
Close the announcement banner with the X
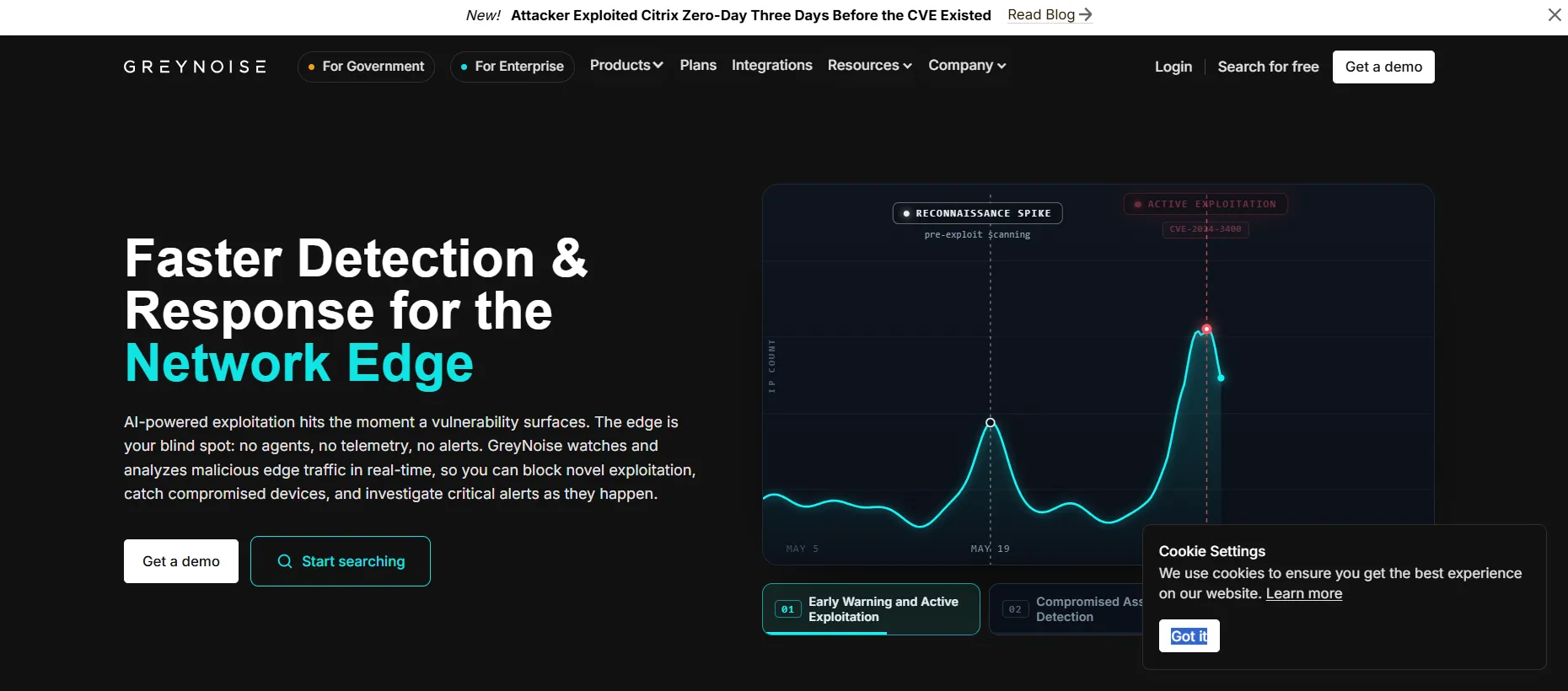click(1555, 15)
